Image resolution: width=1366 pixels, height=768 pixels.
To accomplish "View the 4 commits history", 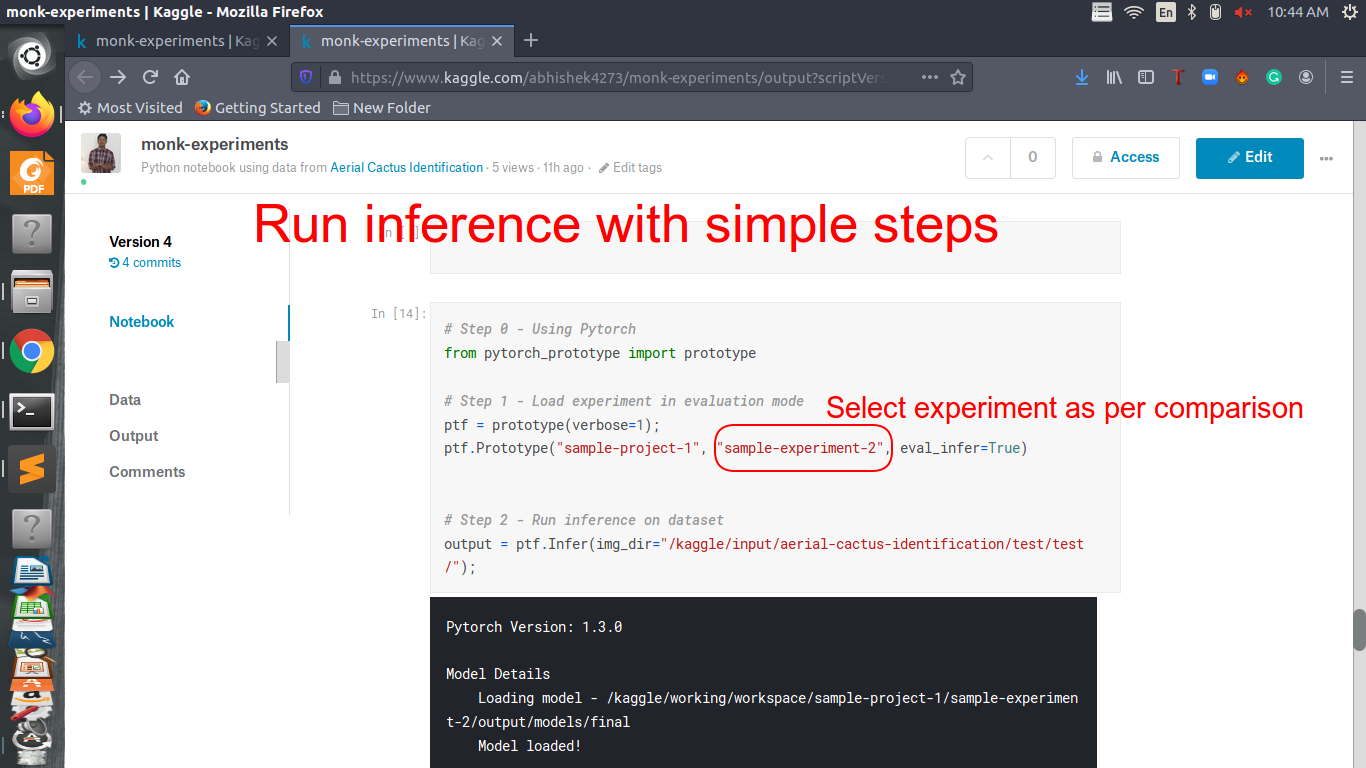I will 145,263.
